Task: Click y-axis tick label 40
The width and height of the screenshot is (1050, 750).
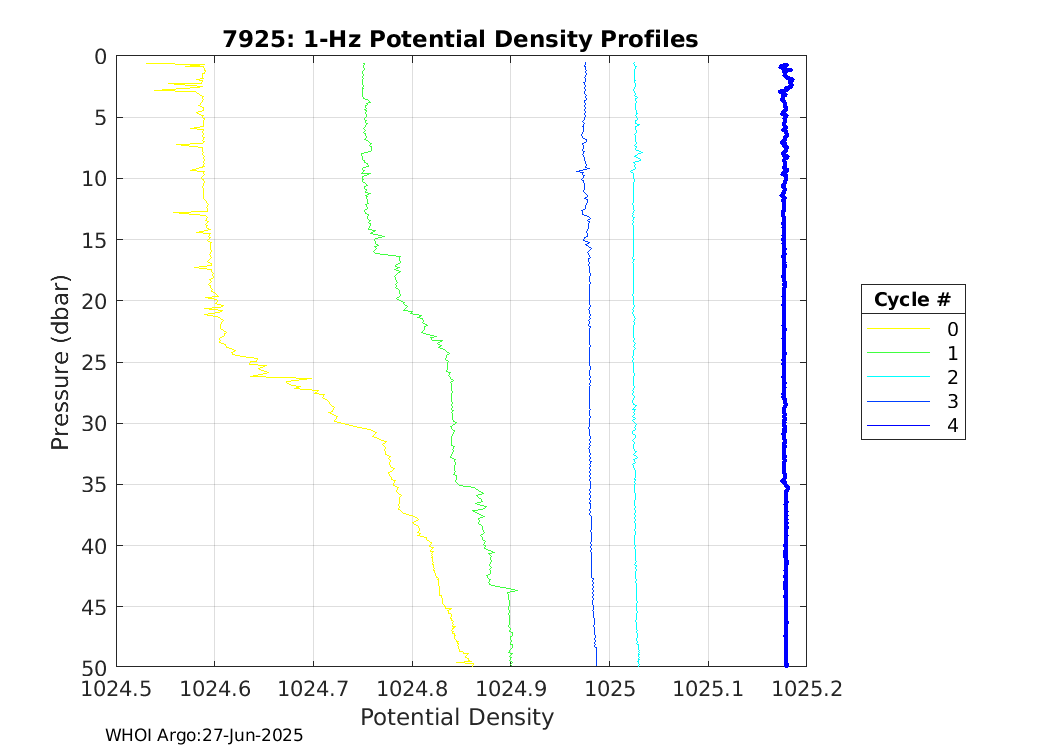Action: coord(94,546)
